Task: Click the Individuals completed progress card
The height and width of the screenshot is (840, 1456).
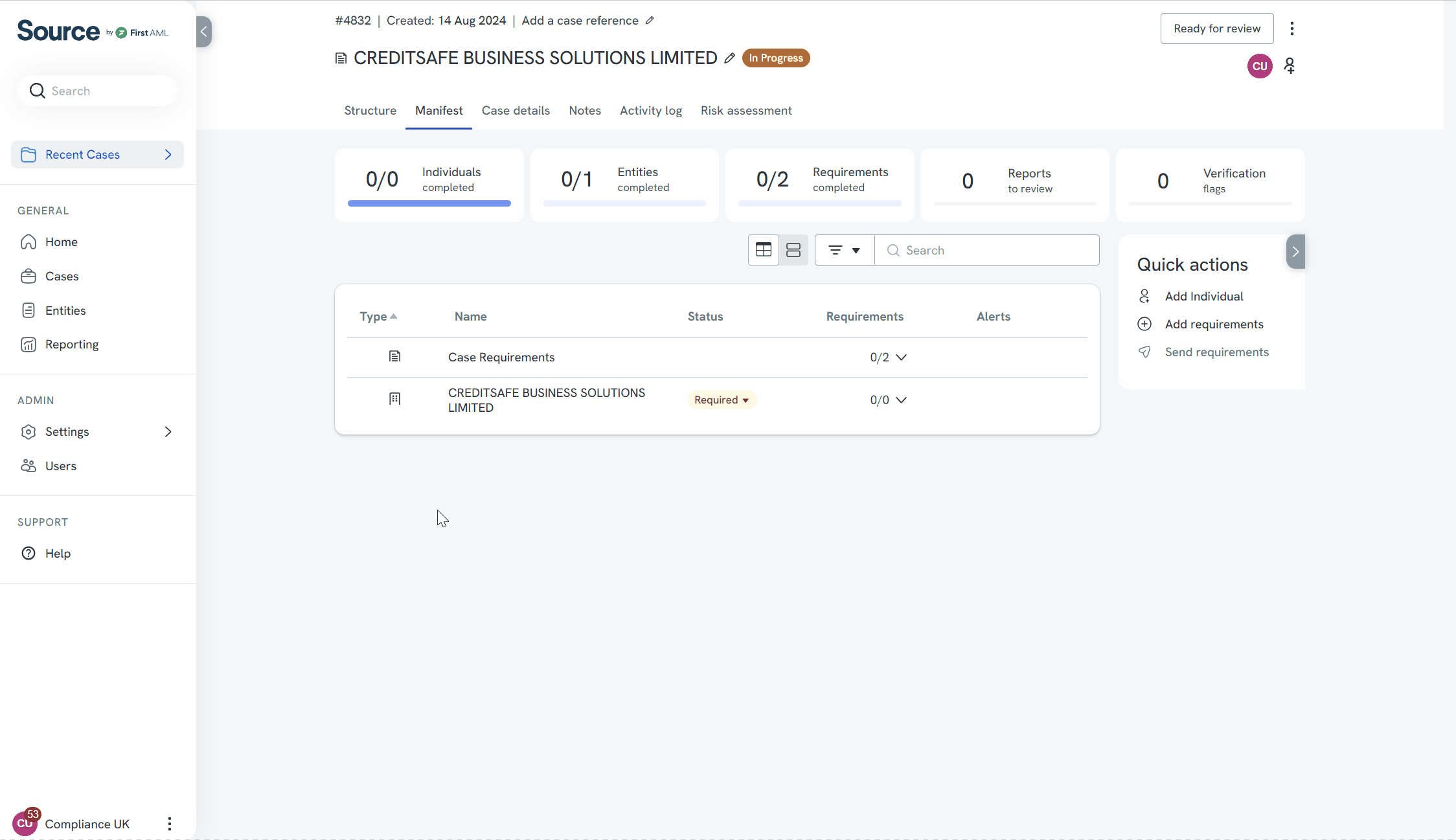Action: [x=429, y=185]
